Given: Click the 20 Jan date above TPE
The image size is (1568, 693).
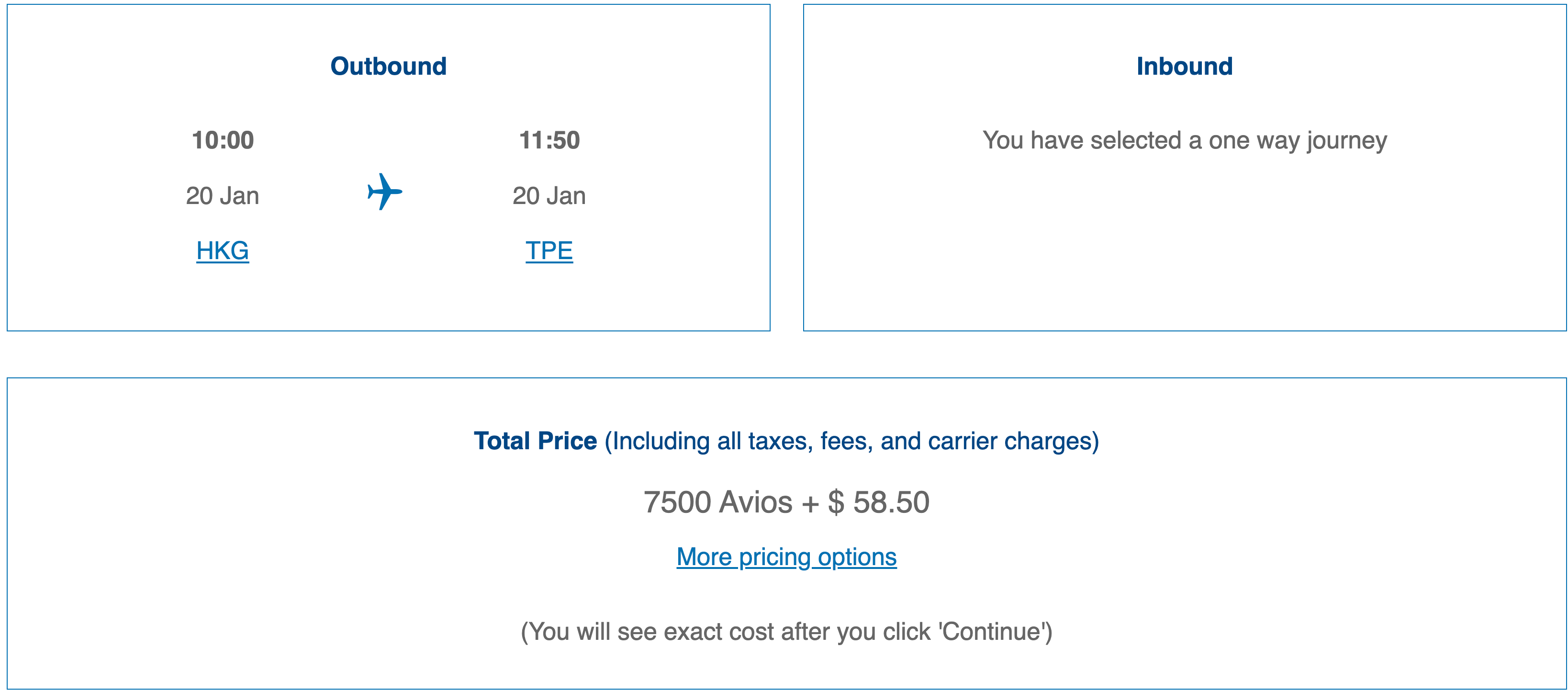Looking at the screenshot, I should [x=549, y=196].
